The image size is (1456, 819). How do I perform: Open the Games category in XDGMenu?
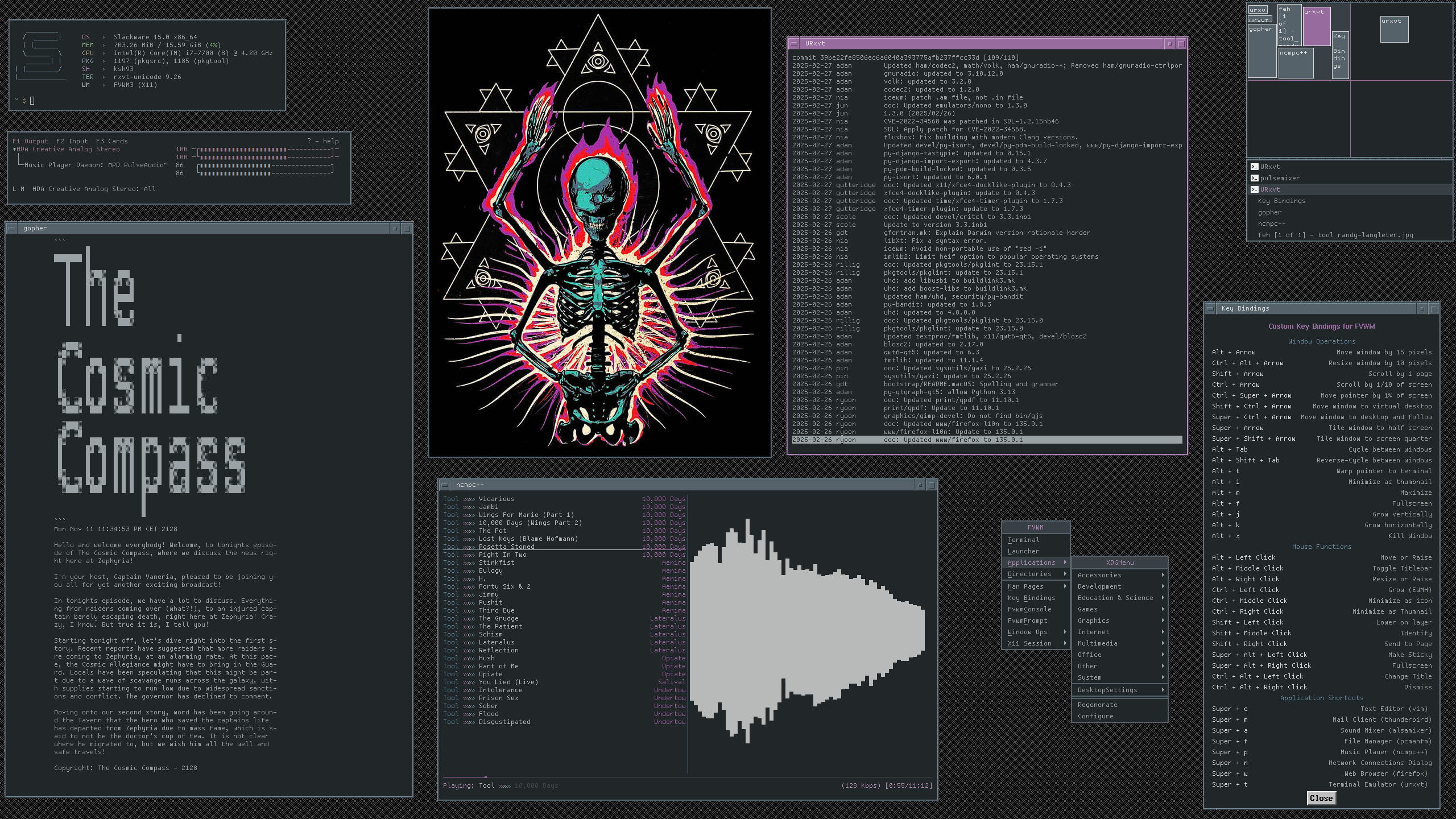[x=1119, y=609]
